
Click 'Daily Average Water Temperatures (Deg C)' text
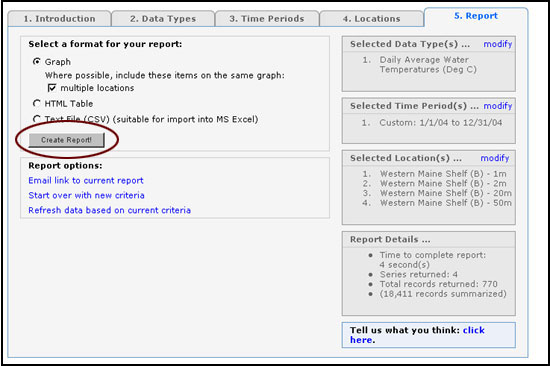point(428,65)
